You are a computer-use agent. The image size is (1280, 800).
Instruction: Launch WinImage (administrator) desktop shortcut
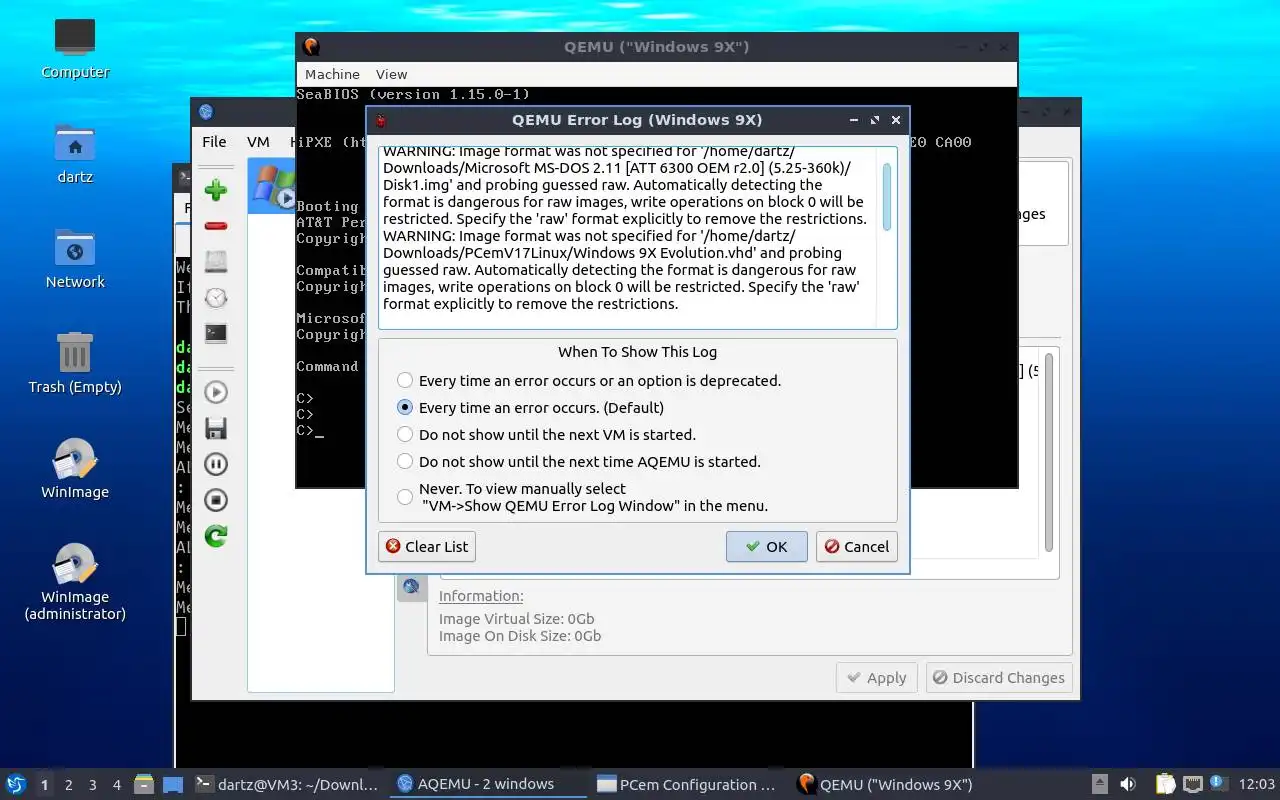point(75,582)
